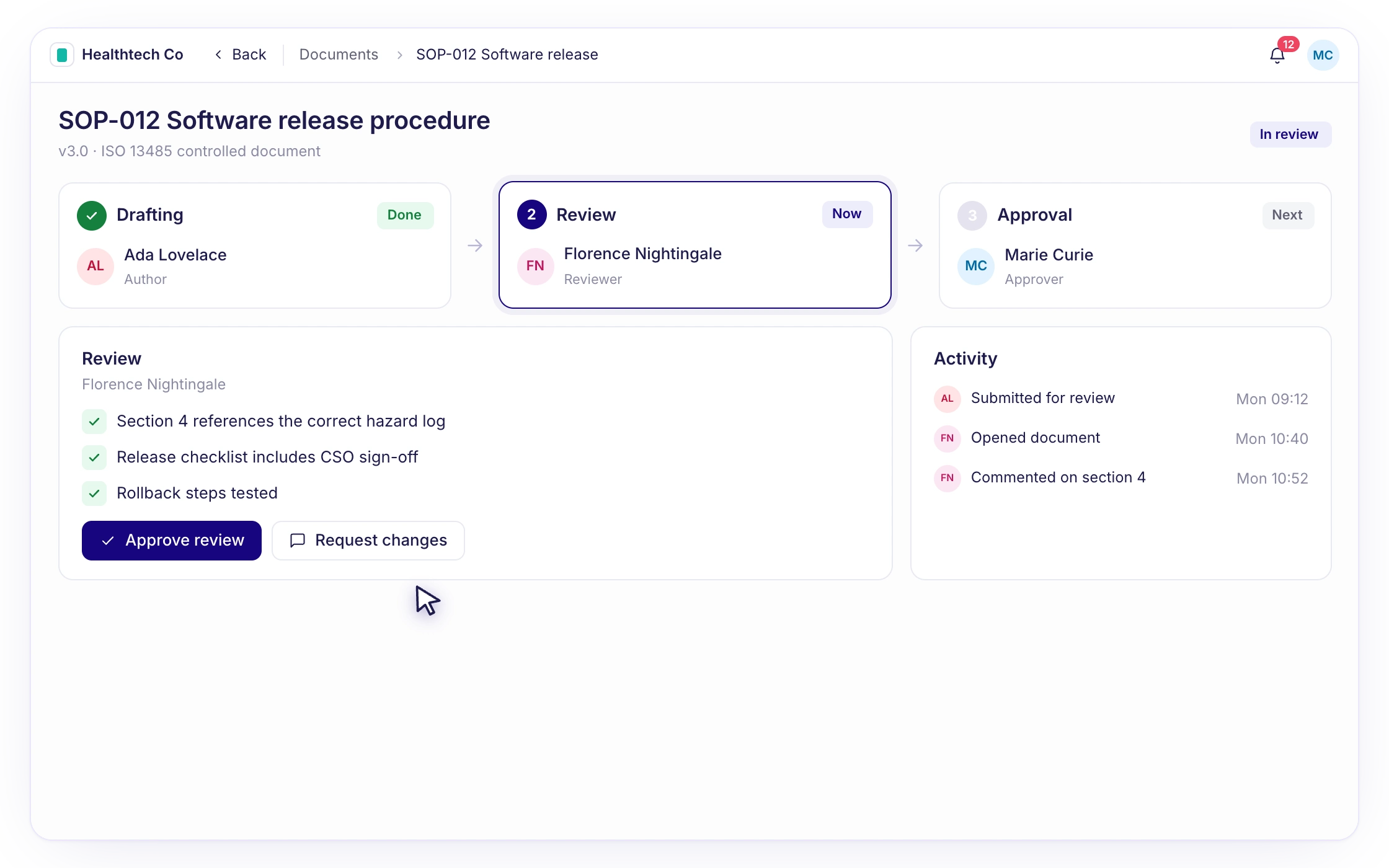
Task: Click the Mon 09:12 timestamp
Action: (1272, 399)
